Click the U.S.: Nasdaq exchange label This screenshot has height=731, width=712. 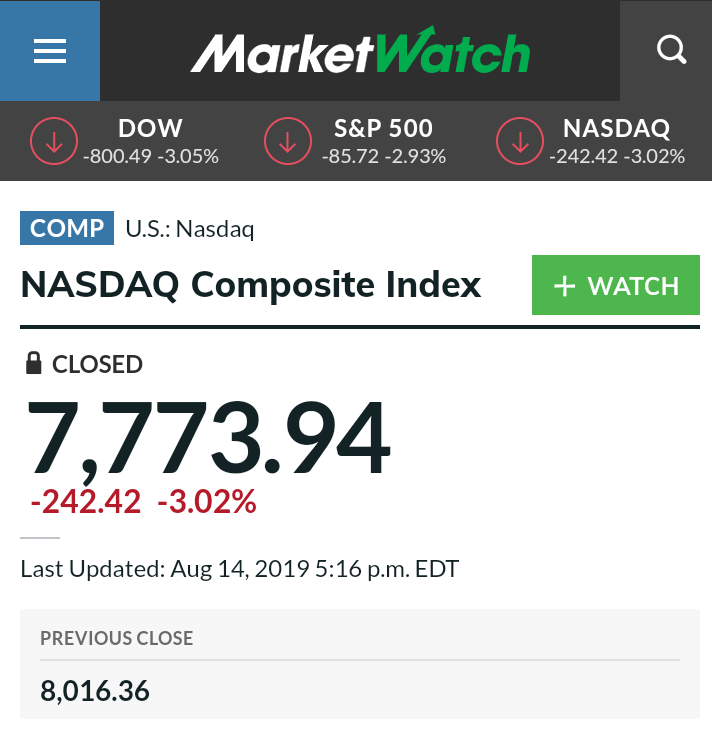click(190, 230)
